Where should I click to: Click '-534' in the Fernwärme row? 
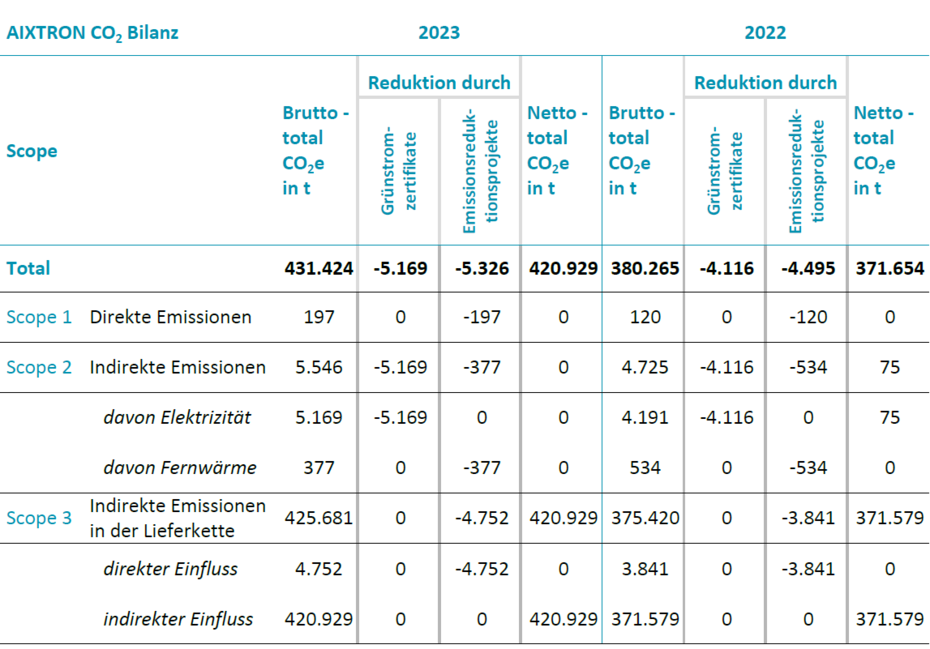(x=808, y=467)
